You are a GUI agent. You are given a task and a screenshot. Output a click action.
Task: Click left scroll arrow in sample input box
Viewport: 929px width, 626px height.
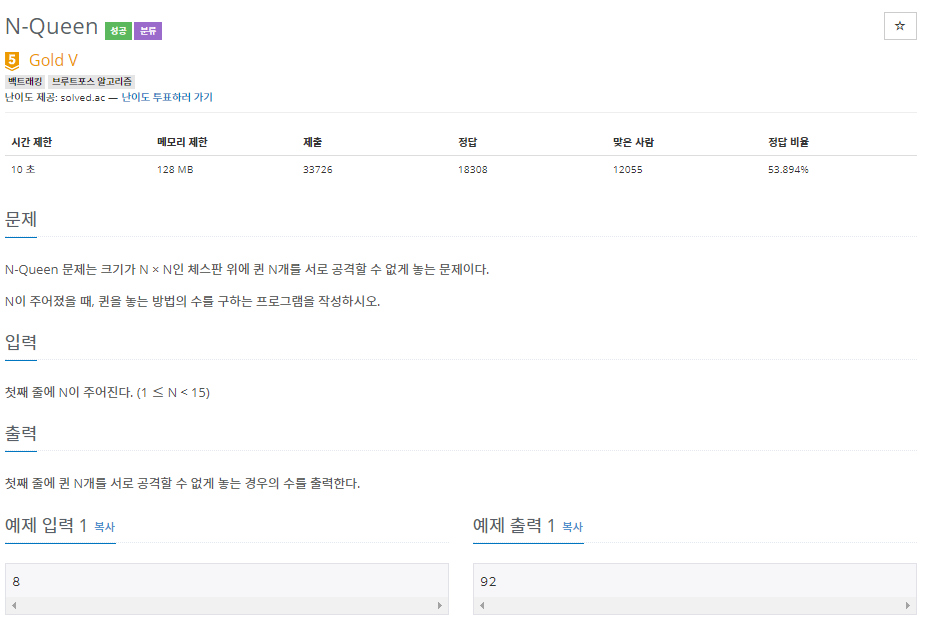click(x=14, y=605)
